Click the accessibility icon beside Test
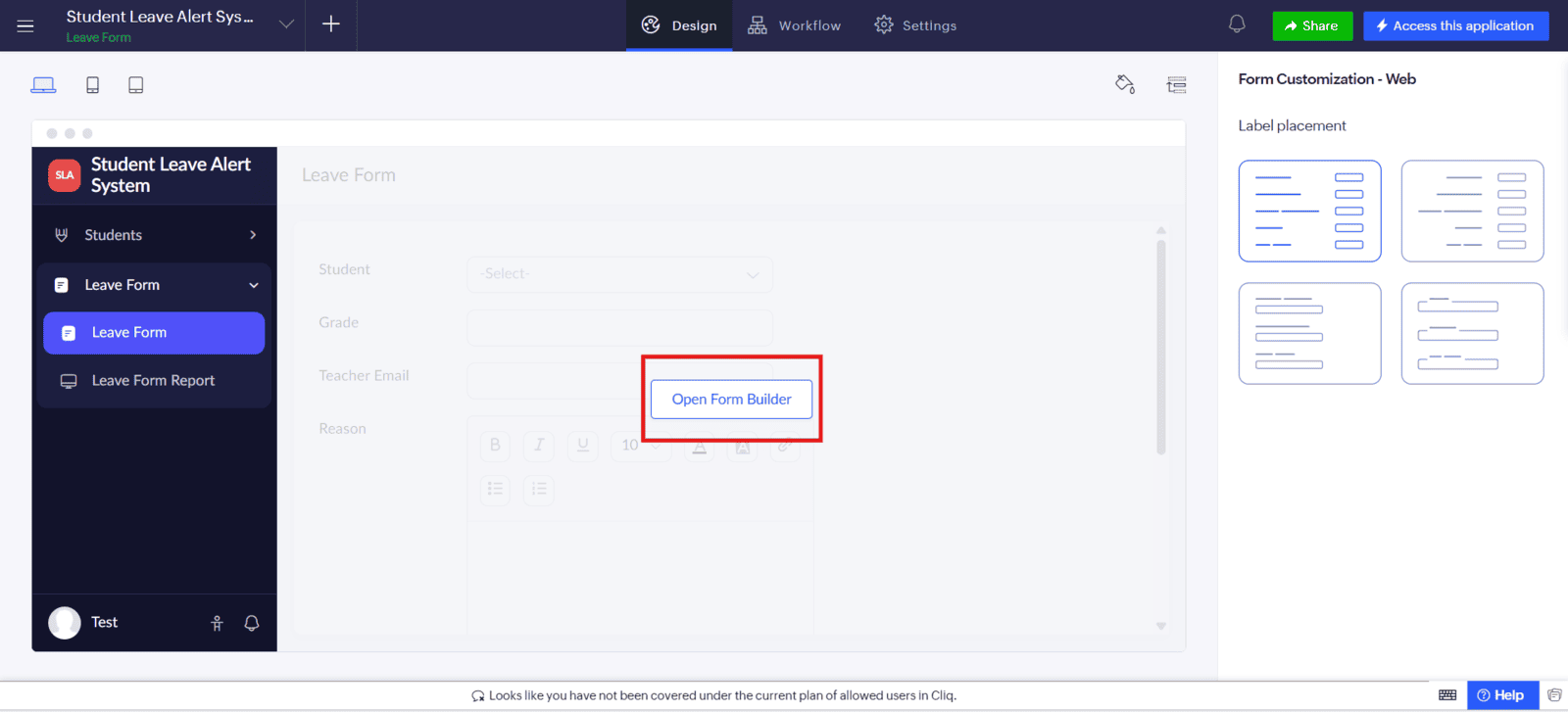The image size is (1568, 712). (x=218, y=623)
